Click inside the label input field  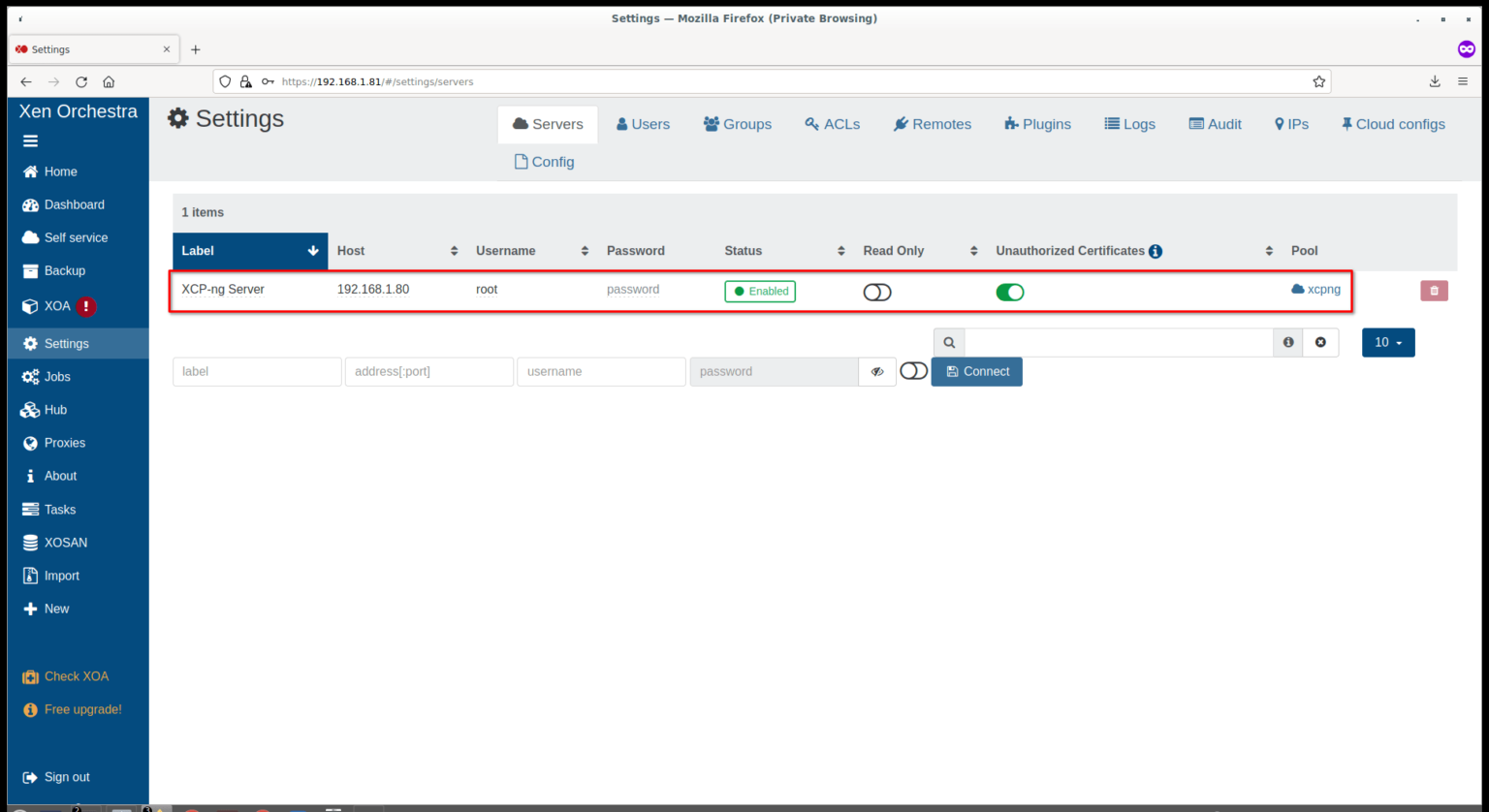[x=256, y=371]
